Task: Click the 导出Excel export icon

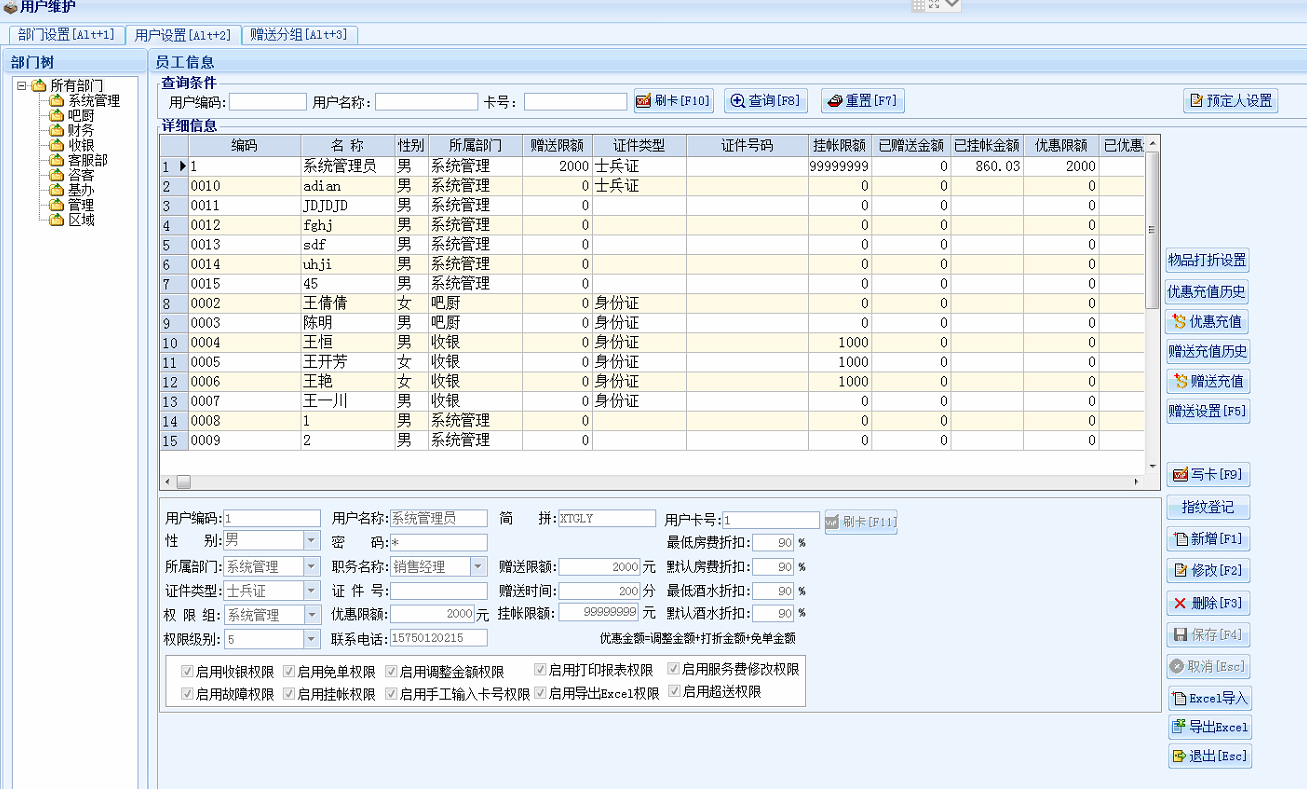Action: [1178, 727]
